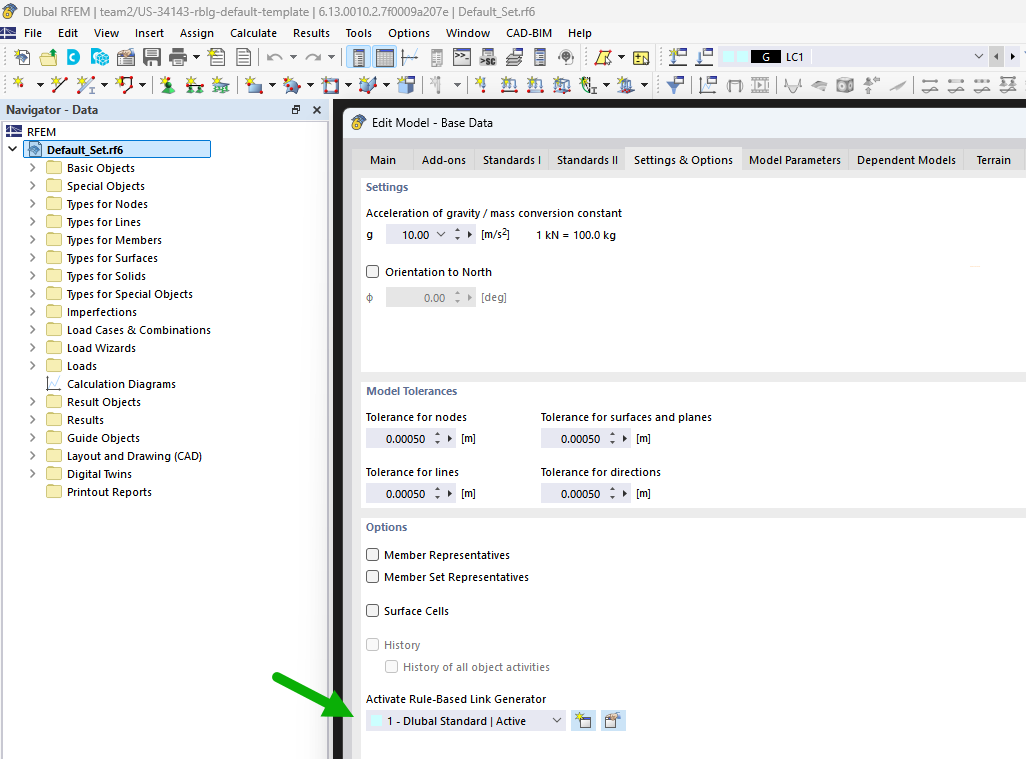Viewport: 1026px width, 759px height.
Task: Open the Tools menu
Action: (x=359, y=33)
